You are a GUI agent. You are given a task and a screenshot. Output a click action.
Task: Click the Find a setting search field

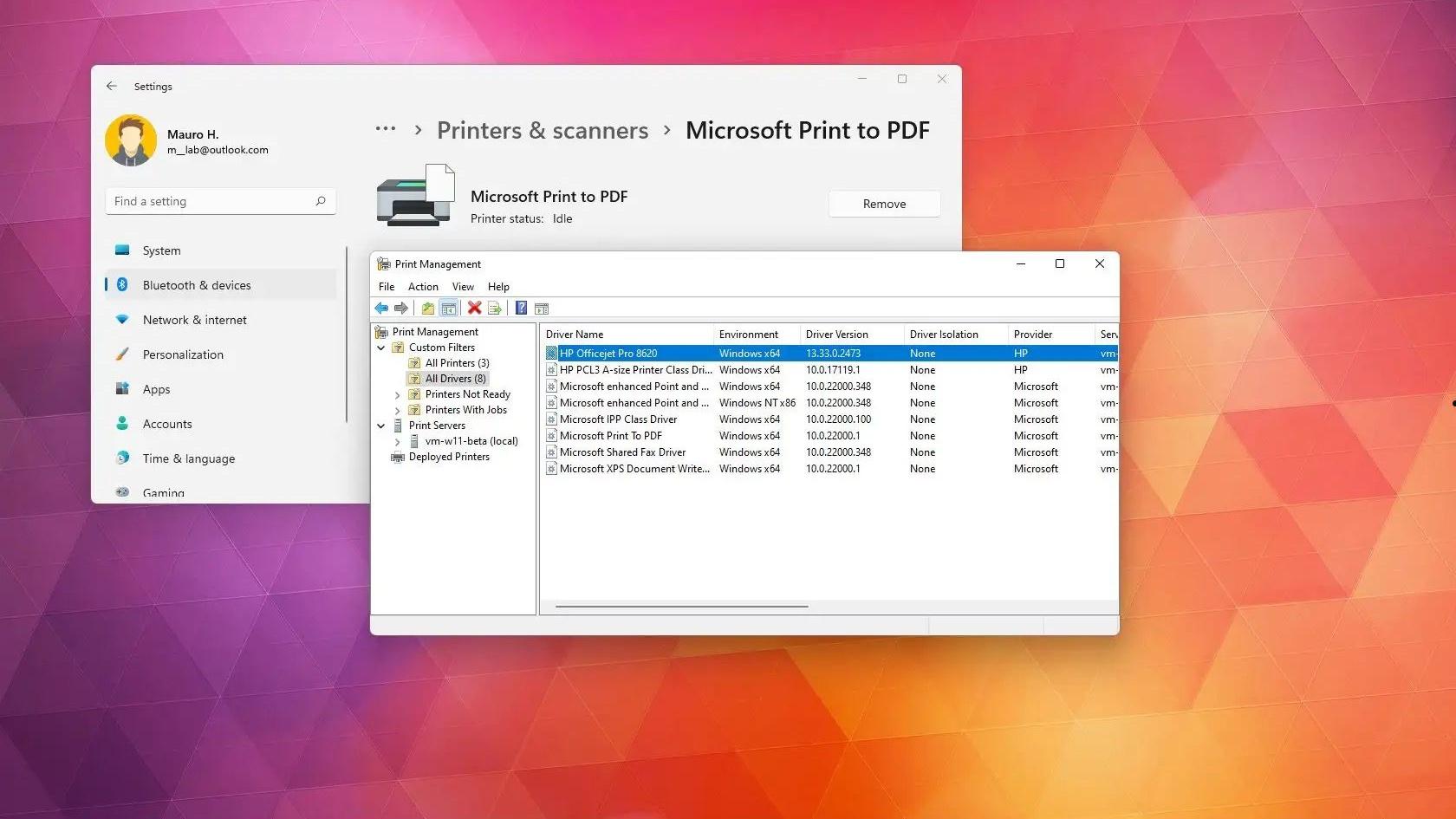pyautogui.click(x=221, y=201)
